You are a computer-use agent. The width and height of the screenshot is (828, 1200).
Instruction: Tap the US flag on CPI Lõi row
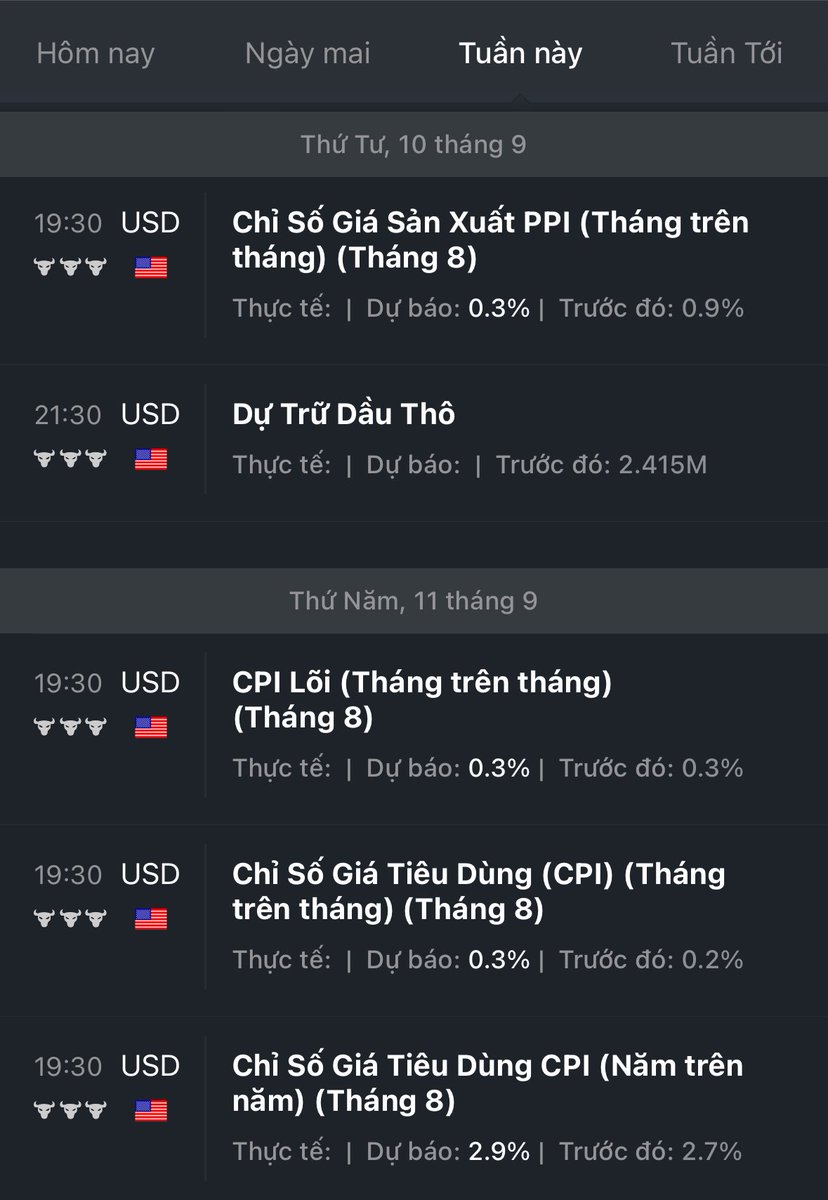(151, 727)
